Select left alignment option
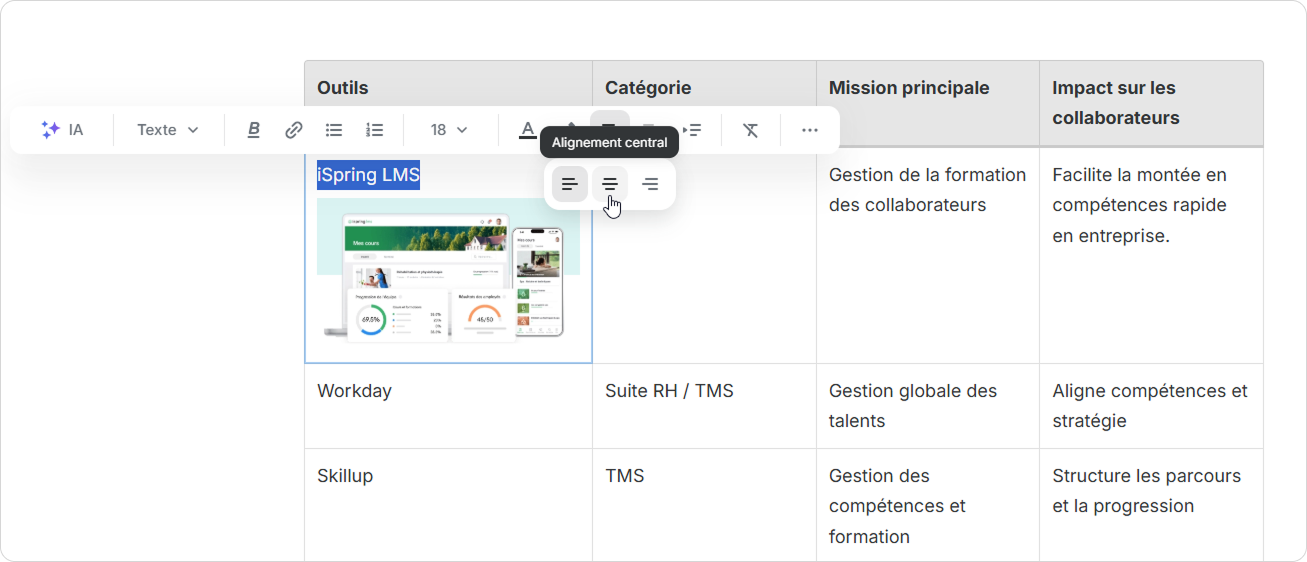Screen dimensions: 1307x562 point(570,184)
